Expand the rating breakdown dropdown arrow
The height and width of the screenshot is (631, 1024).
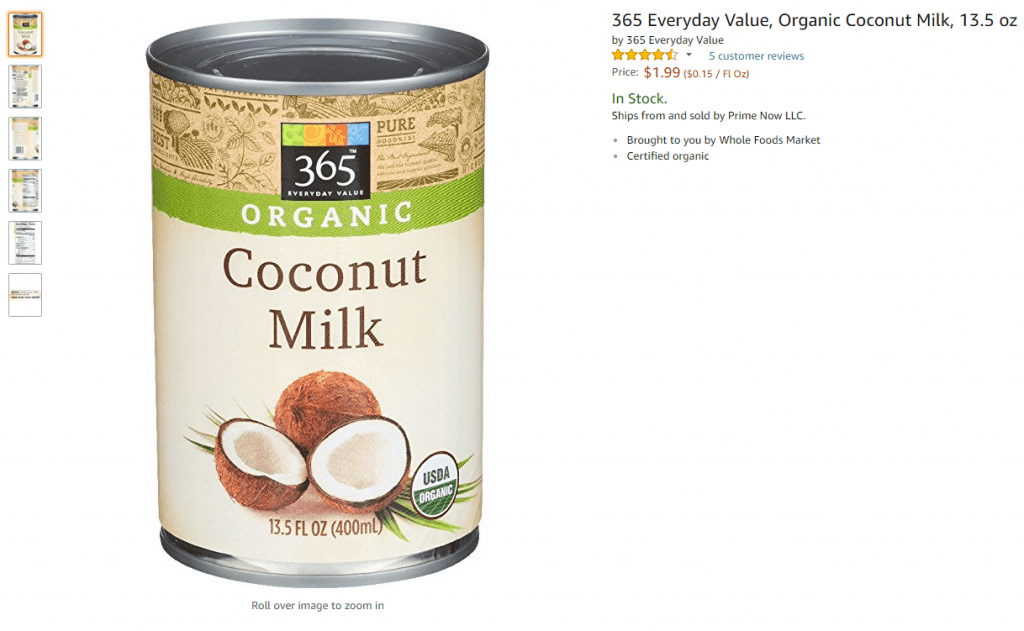click(x=688, y=56)
